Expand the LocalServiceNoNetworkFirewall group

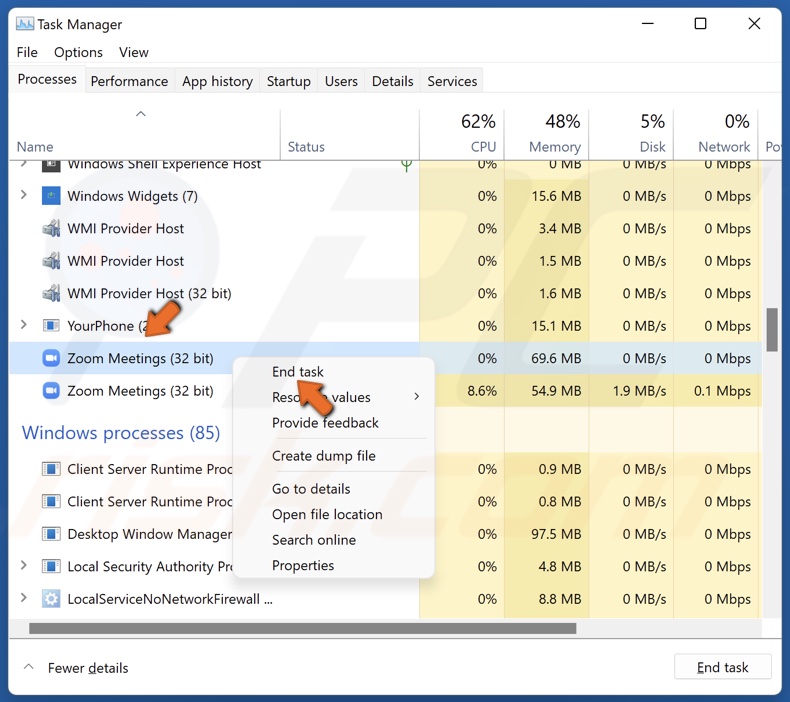coord(23,598)
